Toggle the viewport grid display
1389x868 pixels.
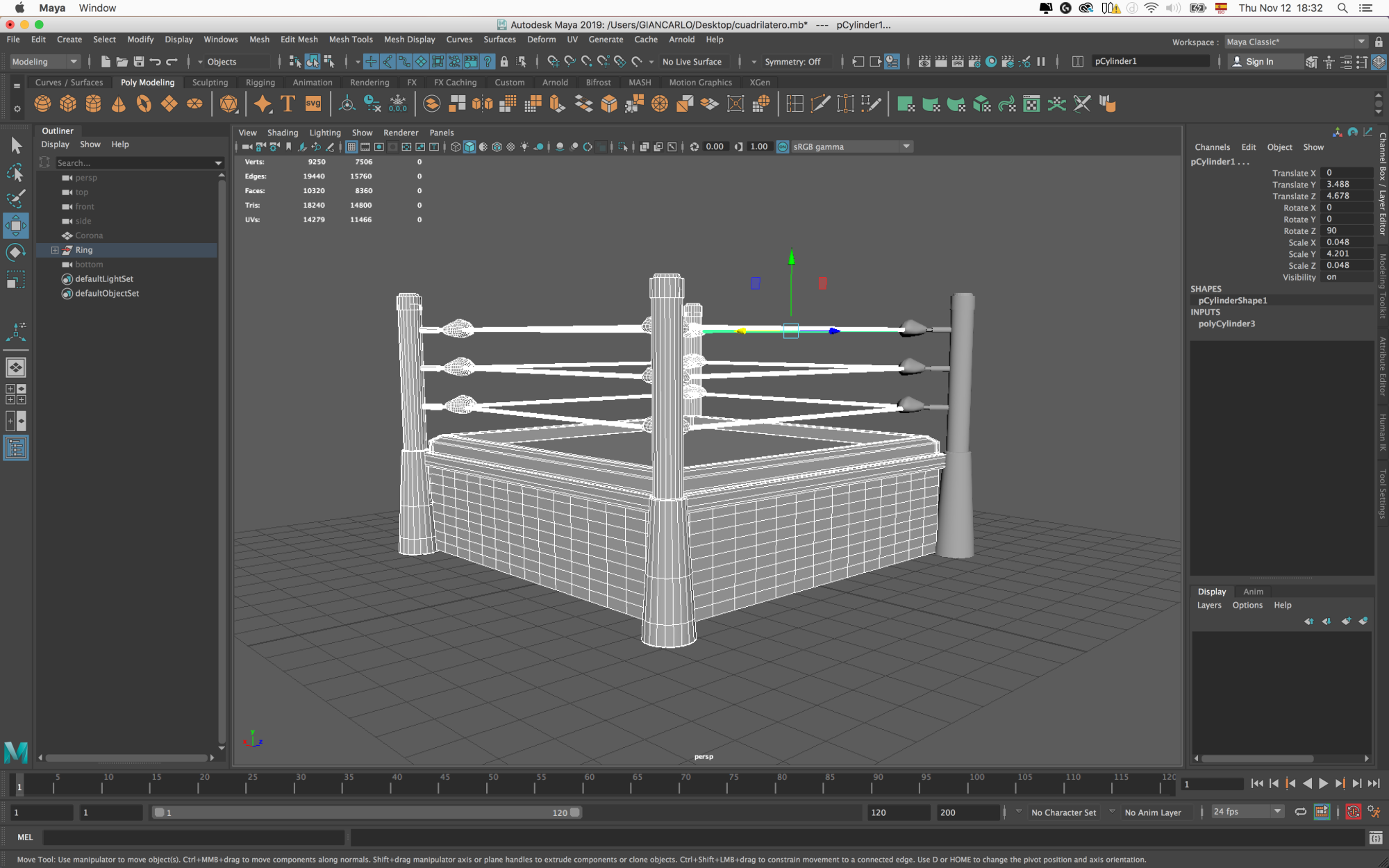(x=351, y=147)
